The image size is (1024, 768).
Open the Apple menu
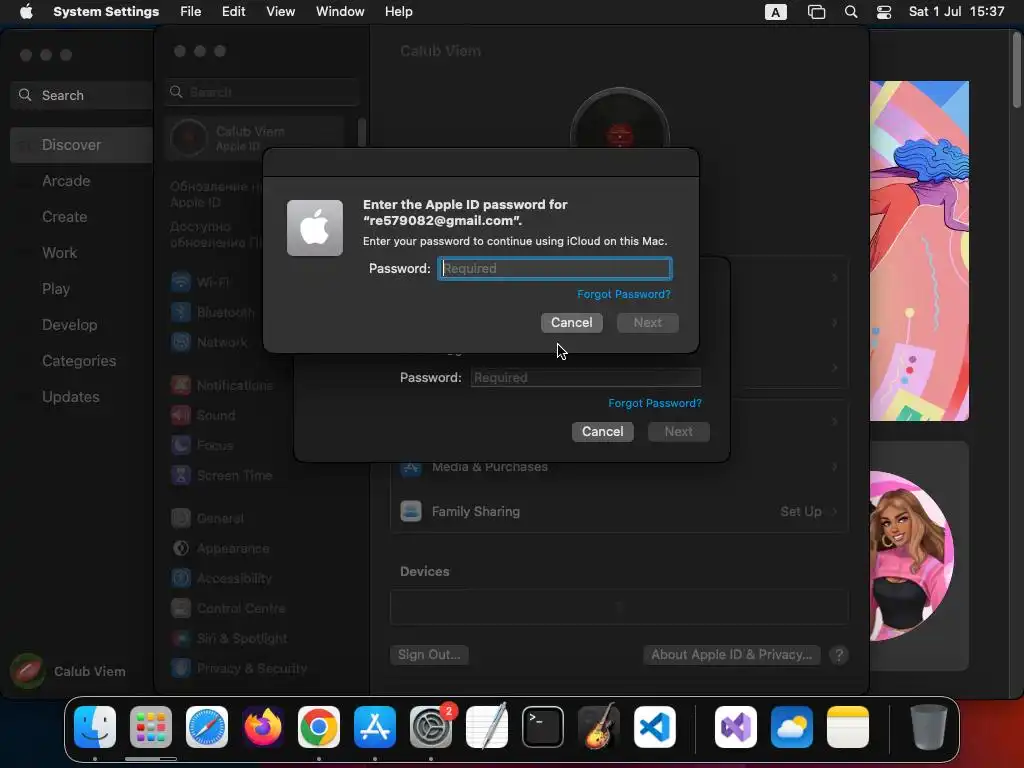26,12
